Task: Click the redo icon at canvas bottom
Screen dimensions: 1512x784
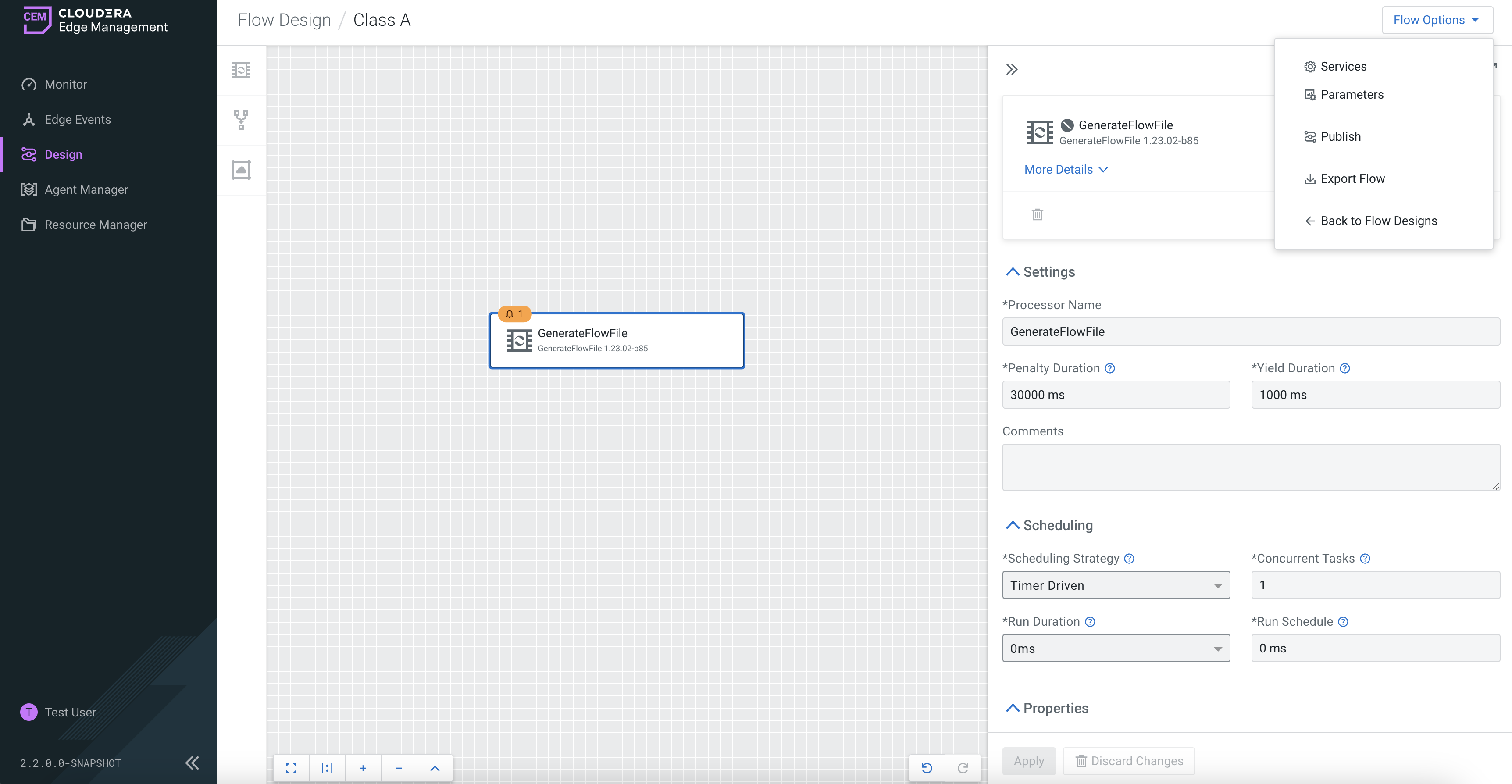Action: [x=963, y=768]
